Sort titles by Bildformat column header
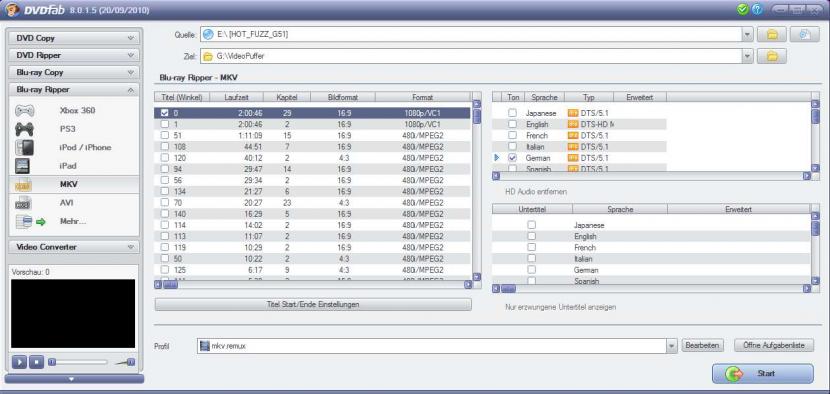This screenshot has height=394, width=830. (x=343, y=97)
